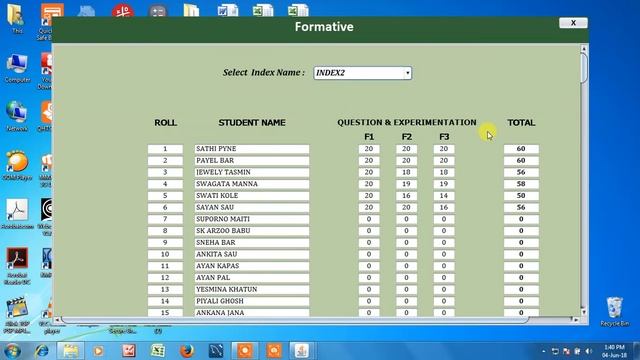The height and width of the screenshot is (360, 640).
Task: Click total field for YESMINA KHATUN
Action: (x=521, y=289)
